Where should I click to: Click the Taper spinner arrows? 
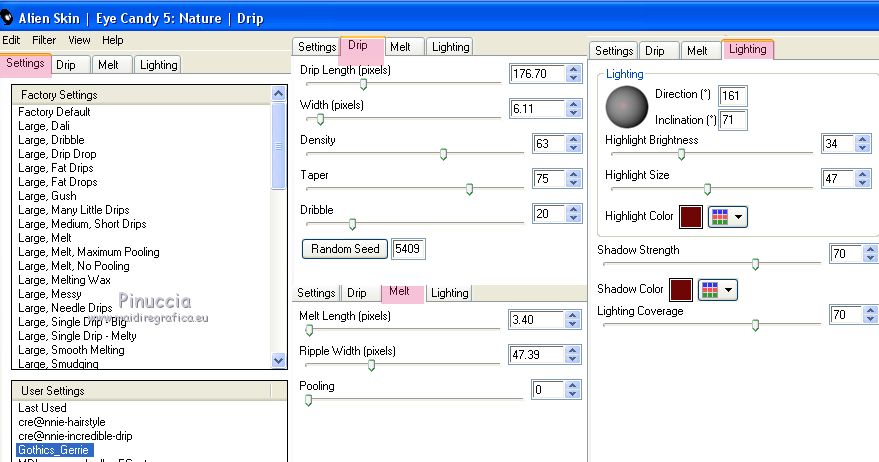573,178
